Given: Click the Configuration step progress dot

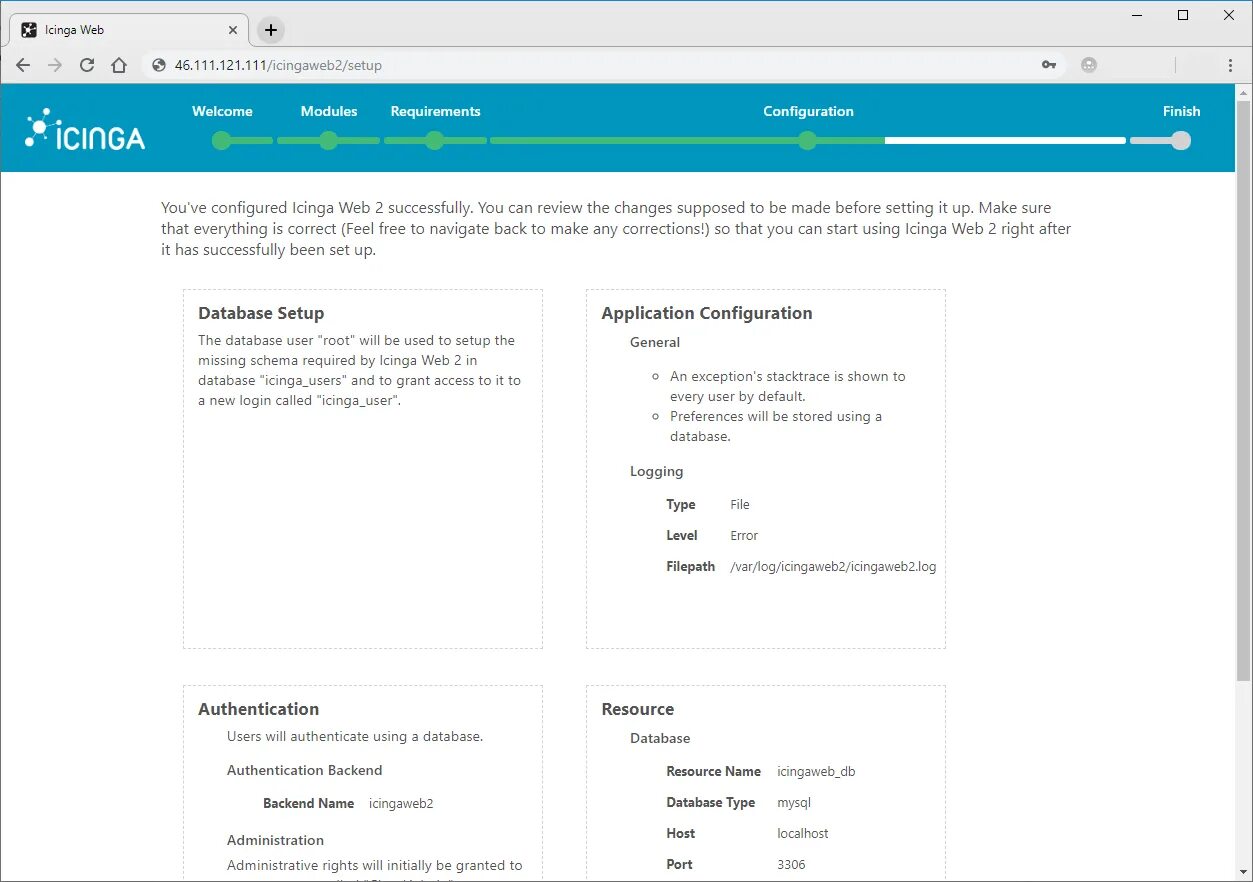Looking at the screenshot, I should click(x=808, y=141).
